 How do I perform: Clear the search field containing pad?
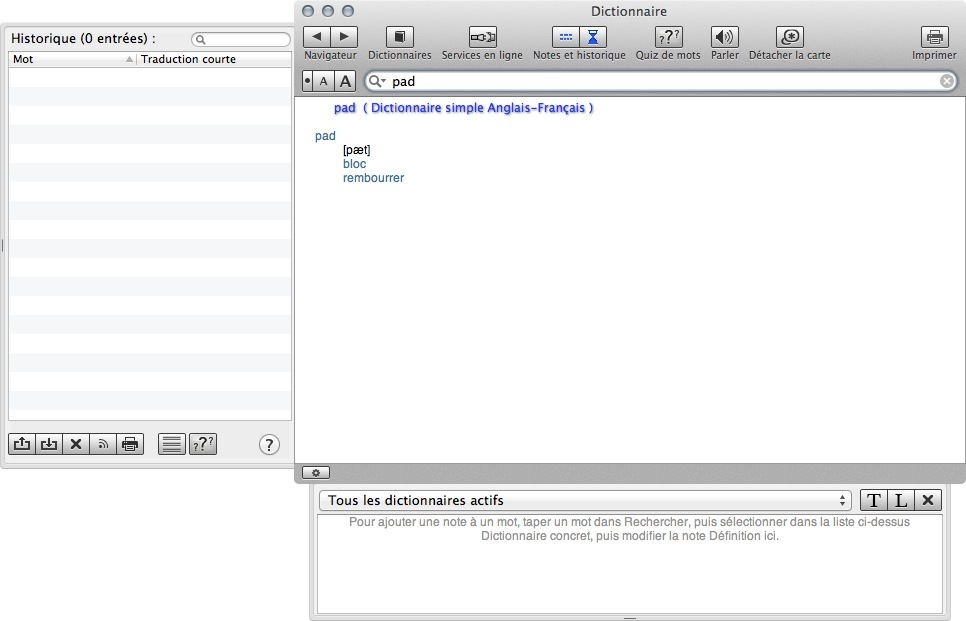(x=947, y=81)
